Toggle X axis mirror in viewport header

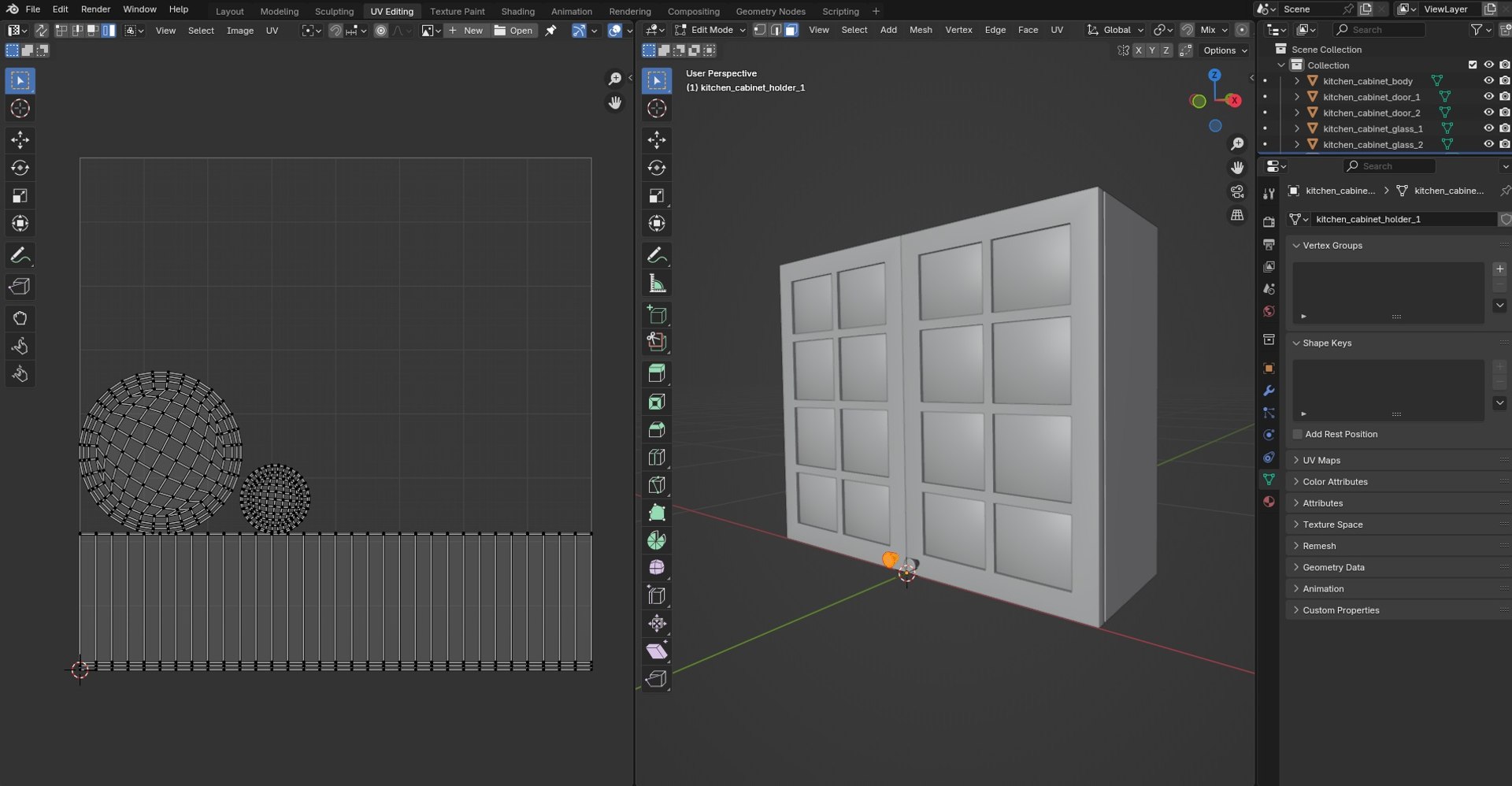1138,50
